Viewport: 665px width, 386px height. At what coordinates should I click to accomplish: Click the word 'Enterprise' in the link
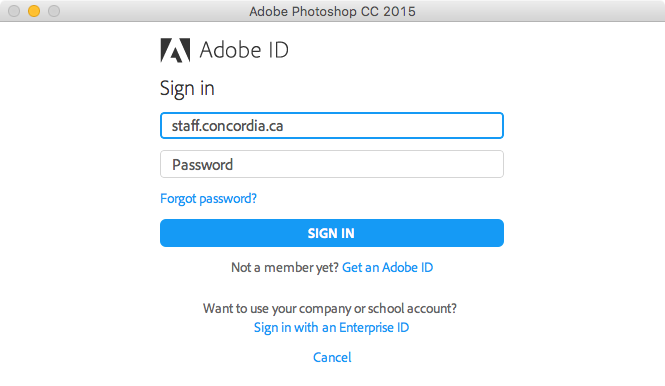pos(366,327)
